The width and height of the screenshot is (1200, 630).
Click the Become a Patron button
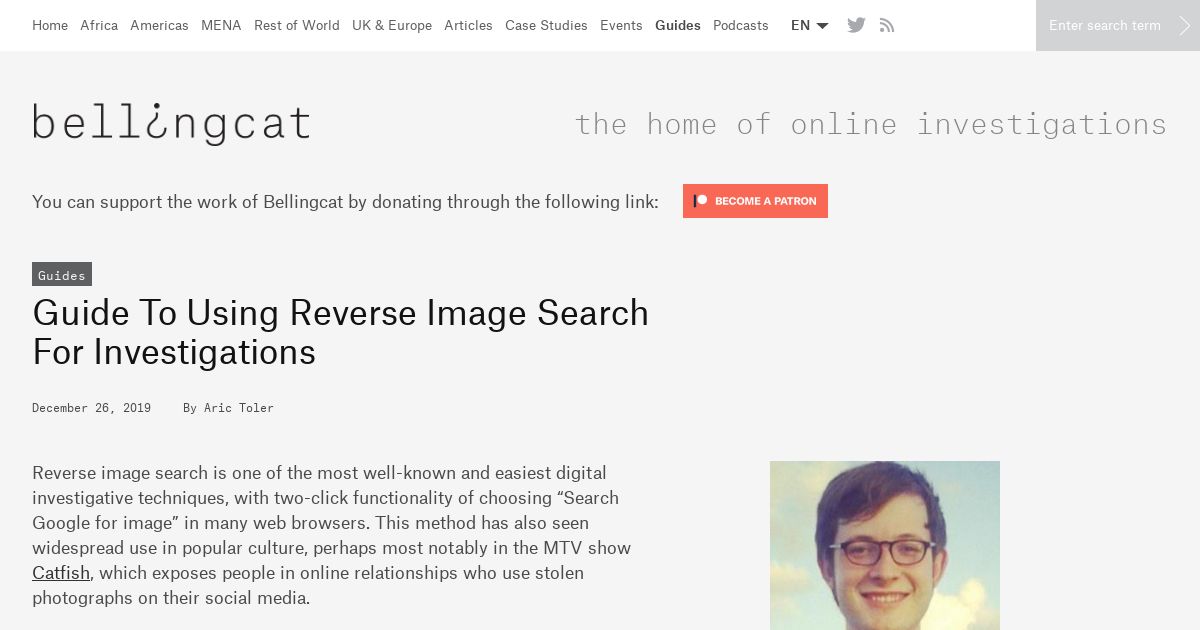pyautogui.click(x=755, y=201)
